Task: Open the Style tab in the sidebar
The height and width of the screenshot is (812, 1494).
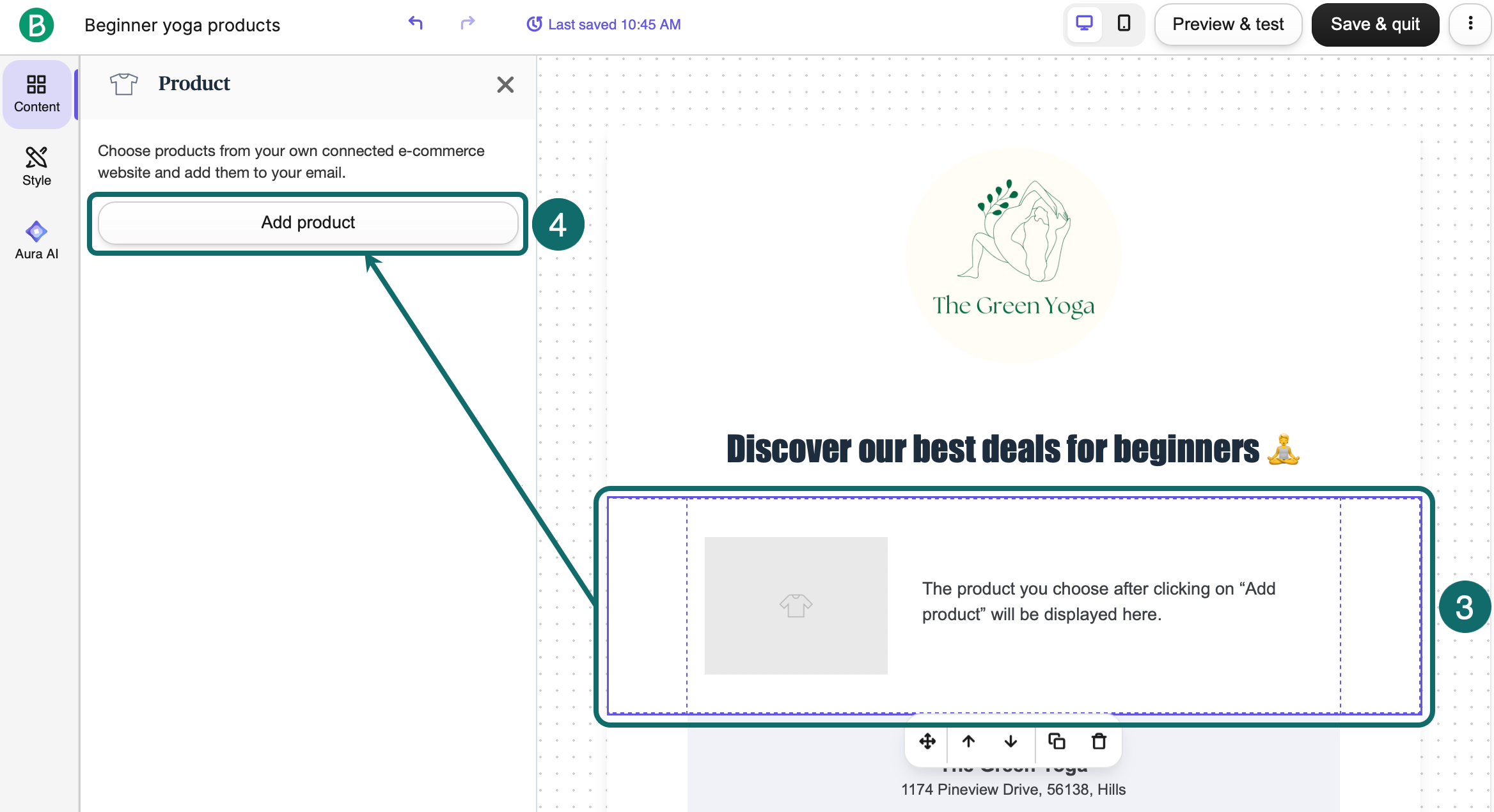Action: 36,167
